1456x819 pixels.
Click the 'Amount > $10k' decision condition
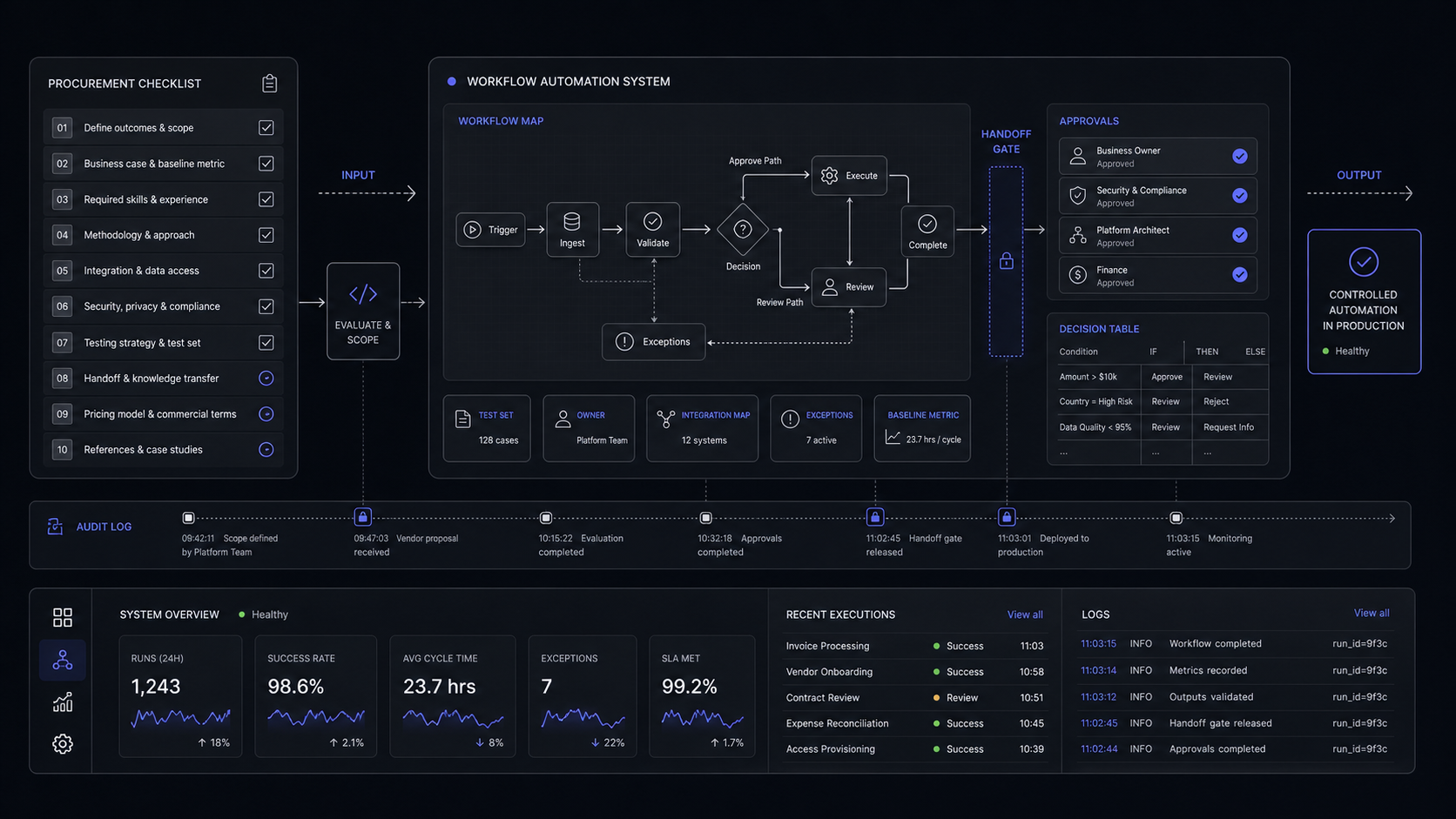[1088, 377]
